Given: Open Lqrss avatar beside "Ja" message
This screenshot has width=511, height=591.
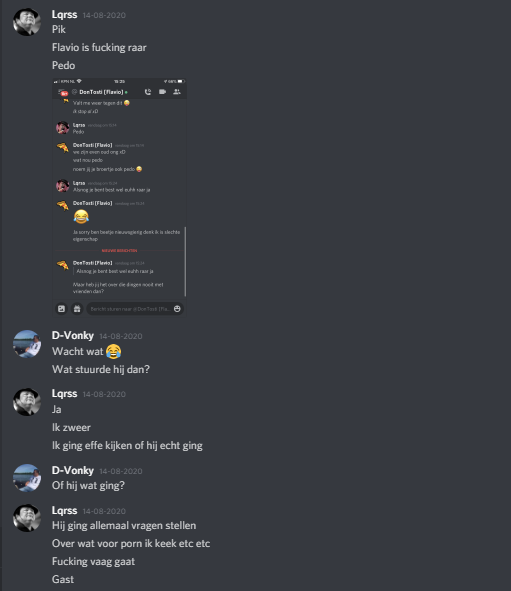Looking at the screenshot, I should tap(27, 402).
